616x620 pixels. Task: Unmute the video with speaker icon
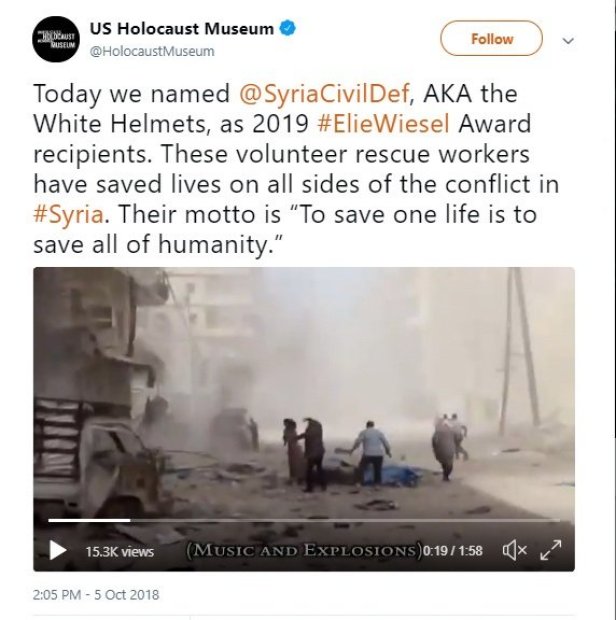tap(514, 550)
